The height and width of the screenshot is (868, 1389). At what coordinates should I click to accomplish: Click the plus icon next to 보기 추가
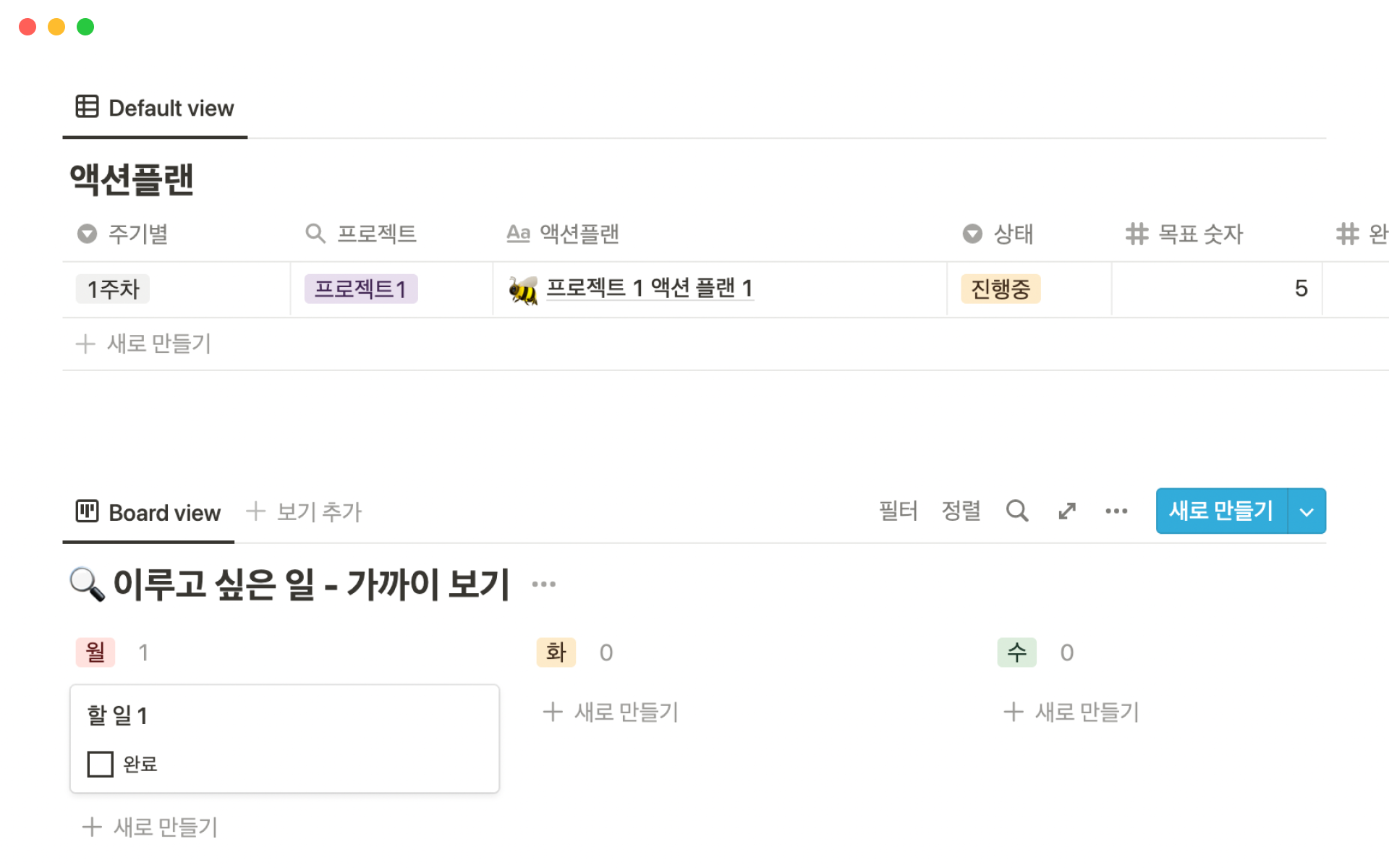click(x=255, y=511)
